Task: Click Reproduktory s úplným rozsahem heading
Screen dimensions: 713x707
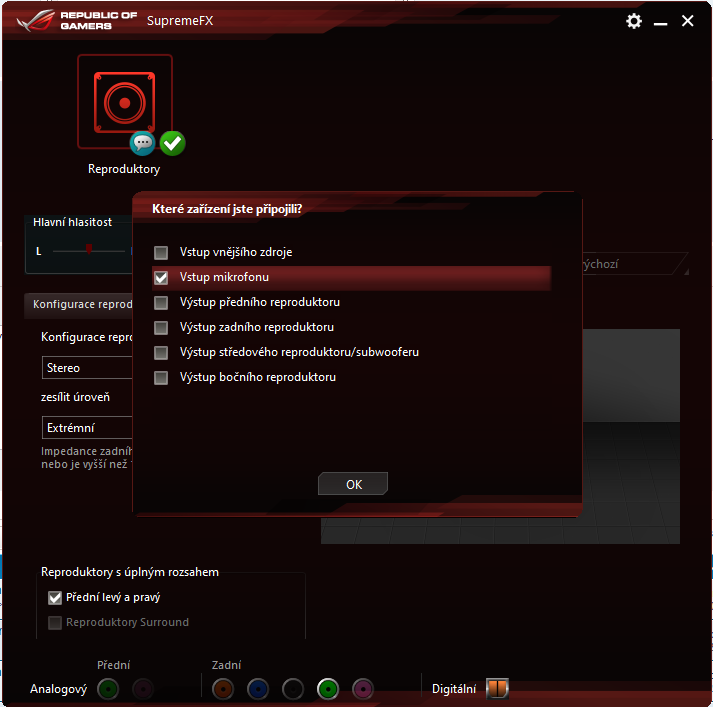Action: [130, 572]
